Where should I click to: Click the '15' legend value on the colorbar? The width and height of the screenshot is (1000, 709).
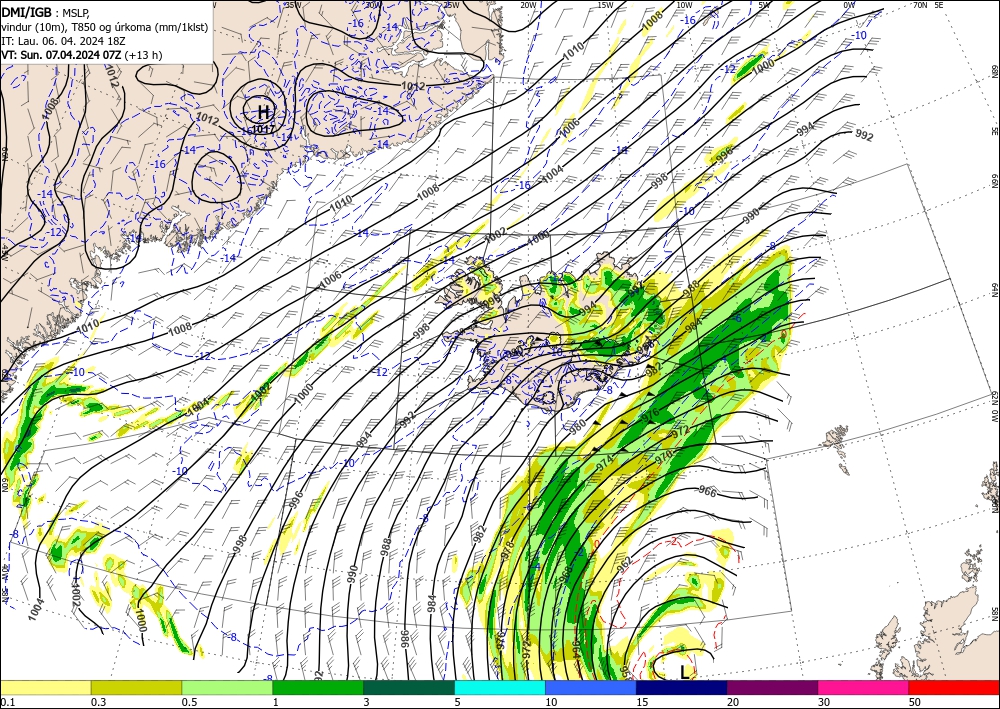tap(642, 701)
